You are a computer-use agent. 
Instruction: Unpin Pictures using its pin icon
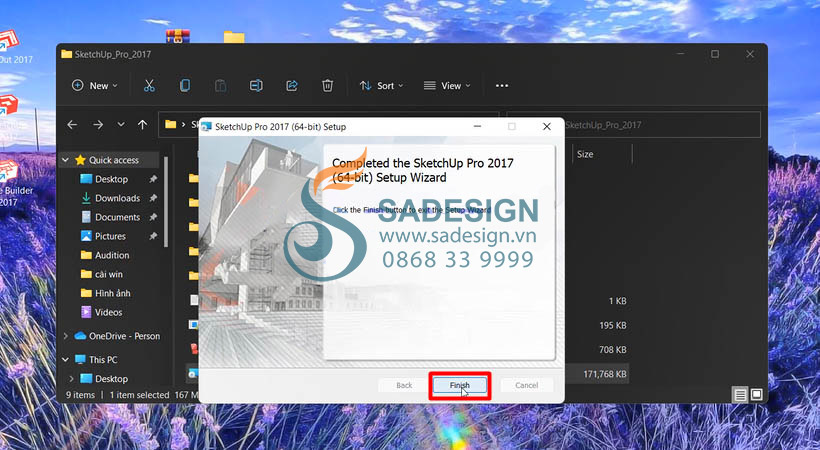tap(153, 236)
